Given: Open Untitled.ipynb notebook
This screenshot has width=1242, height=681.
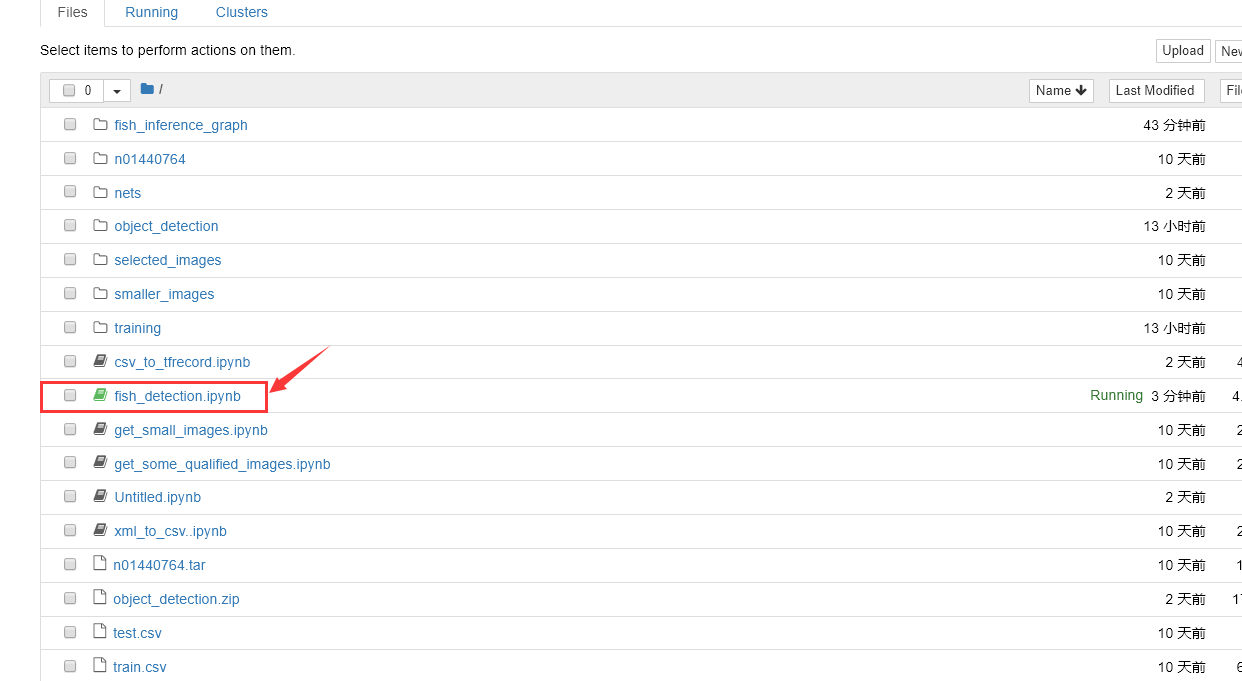Looking at the screenshot, I should 158,497.
